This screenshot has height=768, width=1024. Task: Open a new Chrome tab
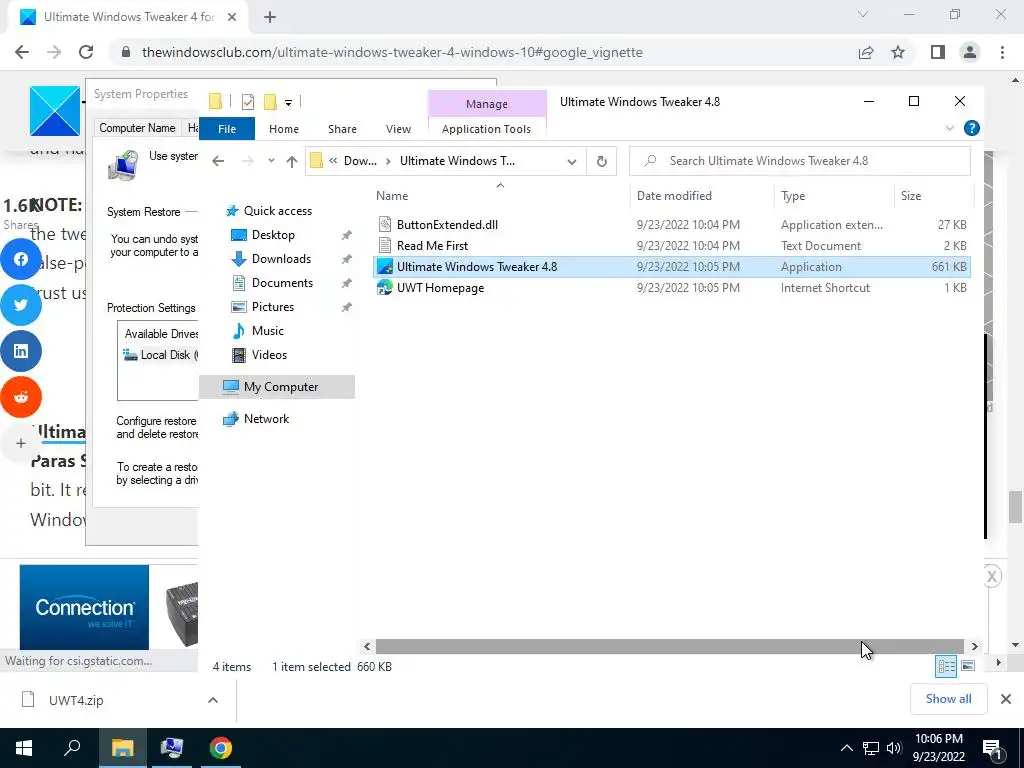(x=270, y=17)
